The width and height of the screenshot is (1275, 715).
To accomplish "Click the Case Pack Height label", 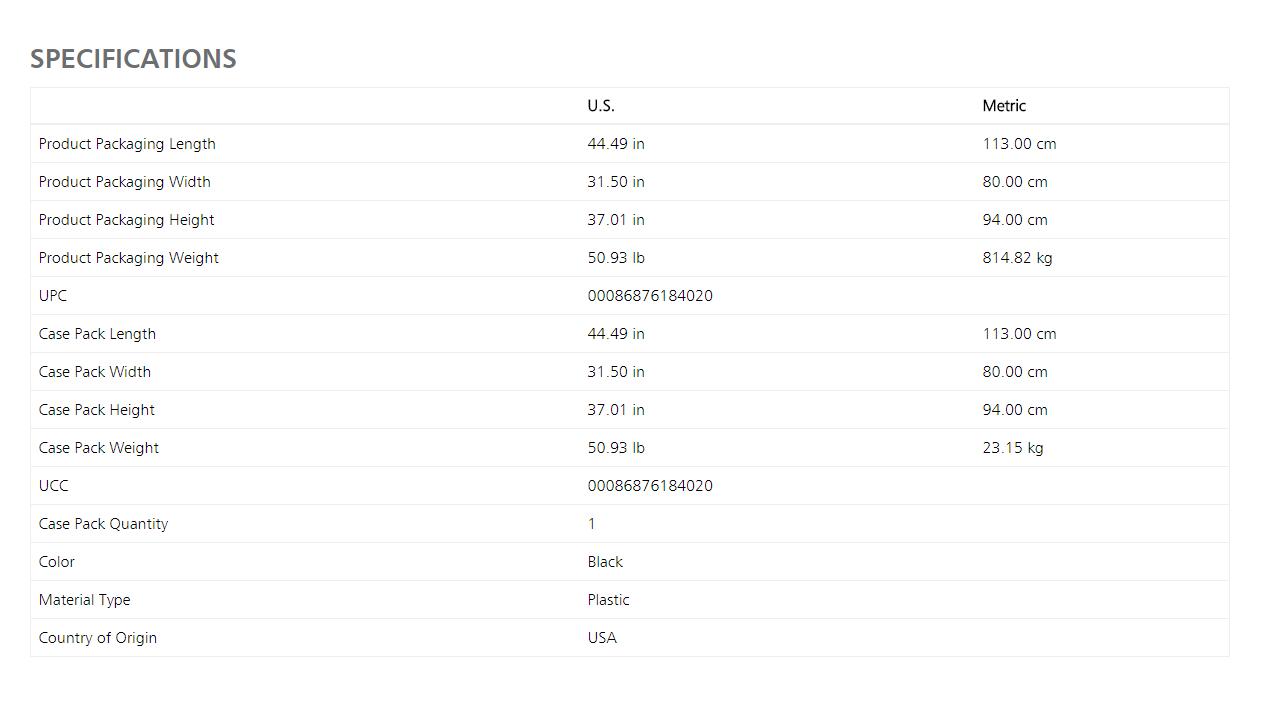I will click(x=97, y=410).
